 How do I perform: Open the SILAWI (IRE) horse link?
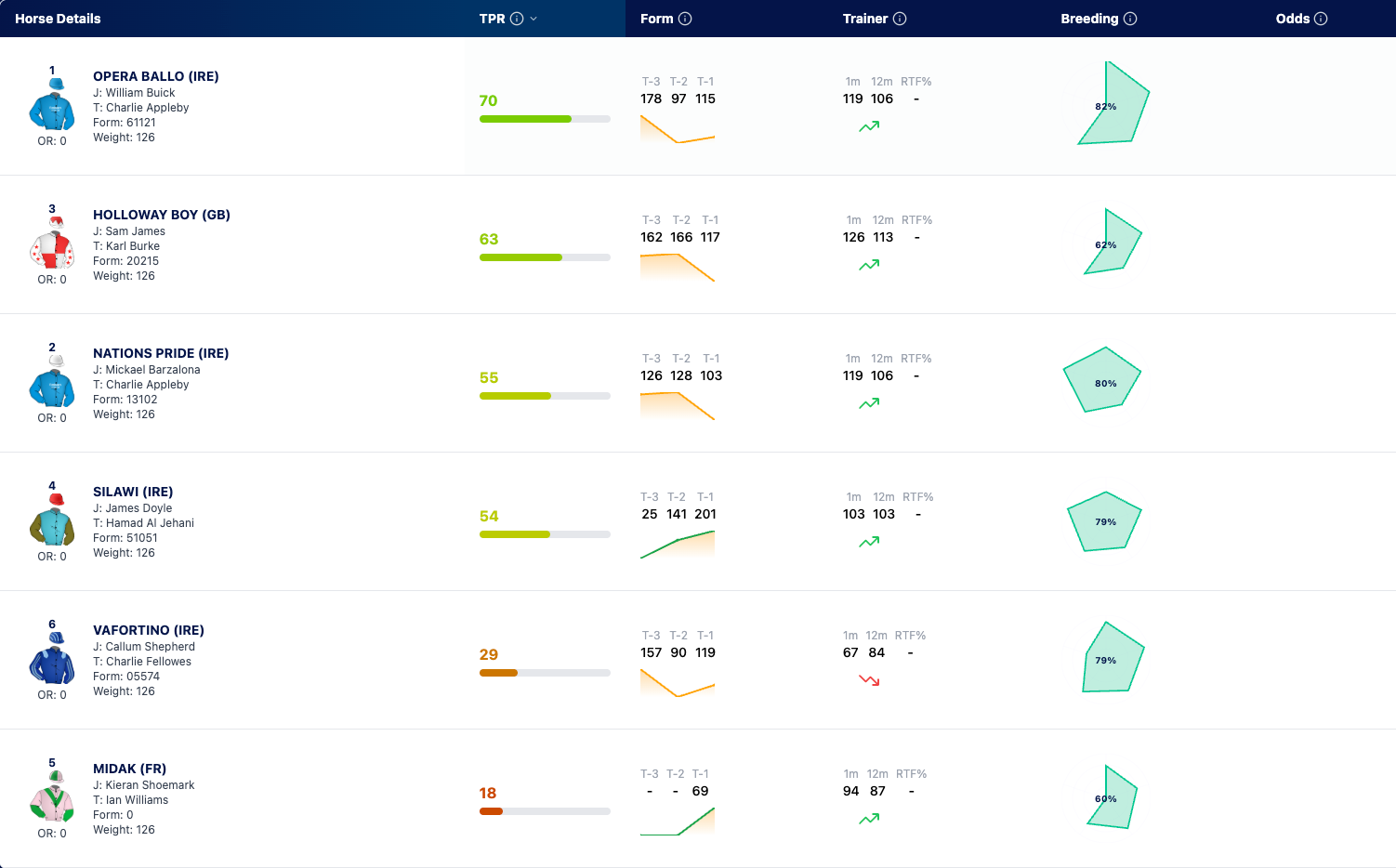coord(133,492)
